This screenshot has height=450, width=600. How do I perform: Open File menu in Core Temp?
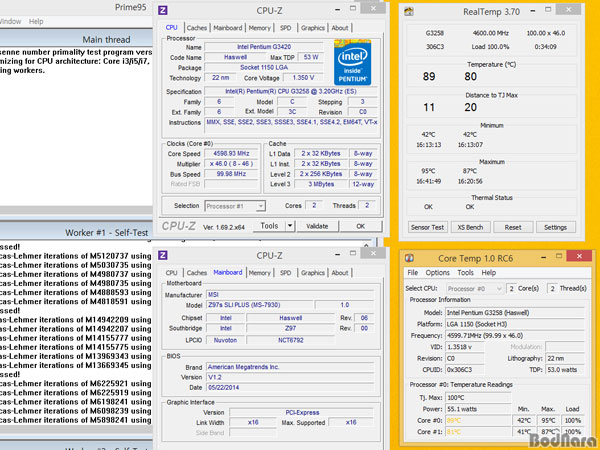(412, 272)
